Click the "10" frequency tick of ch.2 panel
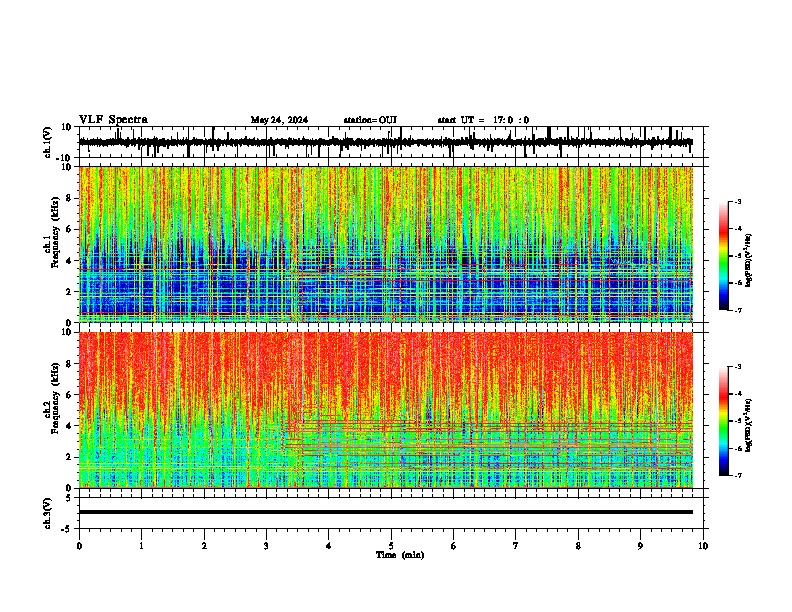This screenshot has width=792, height=612. click(68, 332)
